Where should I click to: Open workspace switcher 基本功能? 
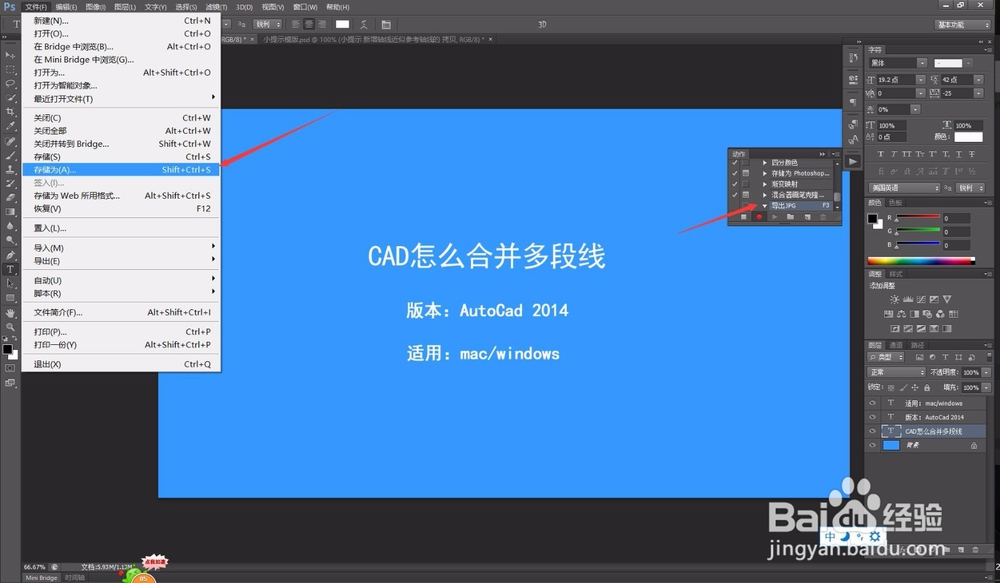pos(962,24)
